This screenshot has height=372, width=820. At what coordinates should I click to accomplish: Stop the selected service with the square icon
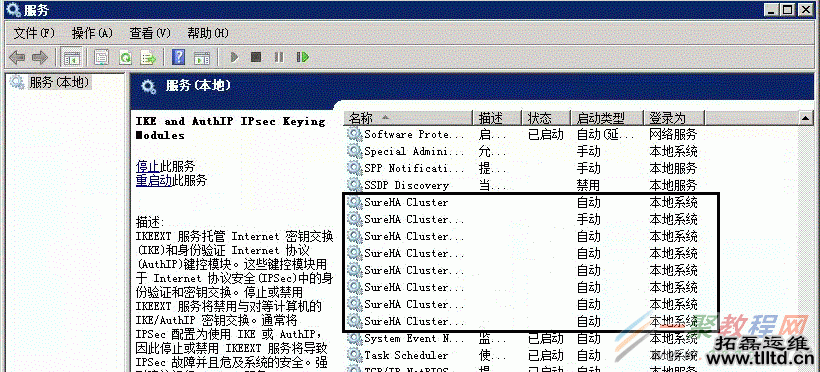(256, 57)
